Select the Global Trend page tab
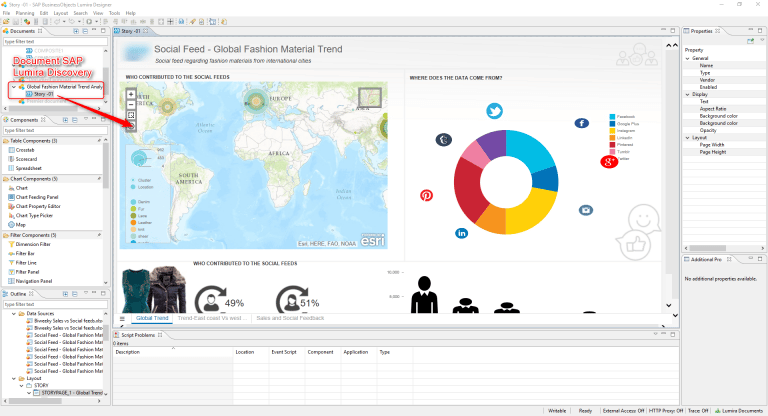This screenshot has height=416, width=768. coord(150,317)
